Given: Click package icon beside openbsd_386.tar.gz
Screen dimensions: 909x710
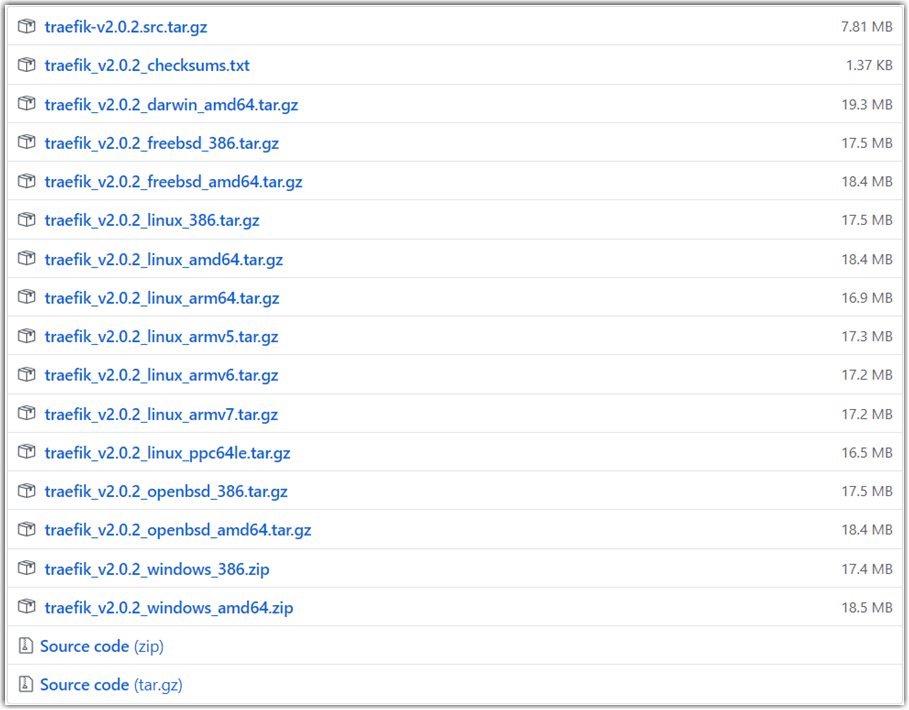Looking at the screenshot, I should pos(26,491).
